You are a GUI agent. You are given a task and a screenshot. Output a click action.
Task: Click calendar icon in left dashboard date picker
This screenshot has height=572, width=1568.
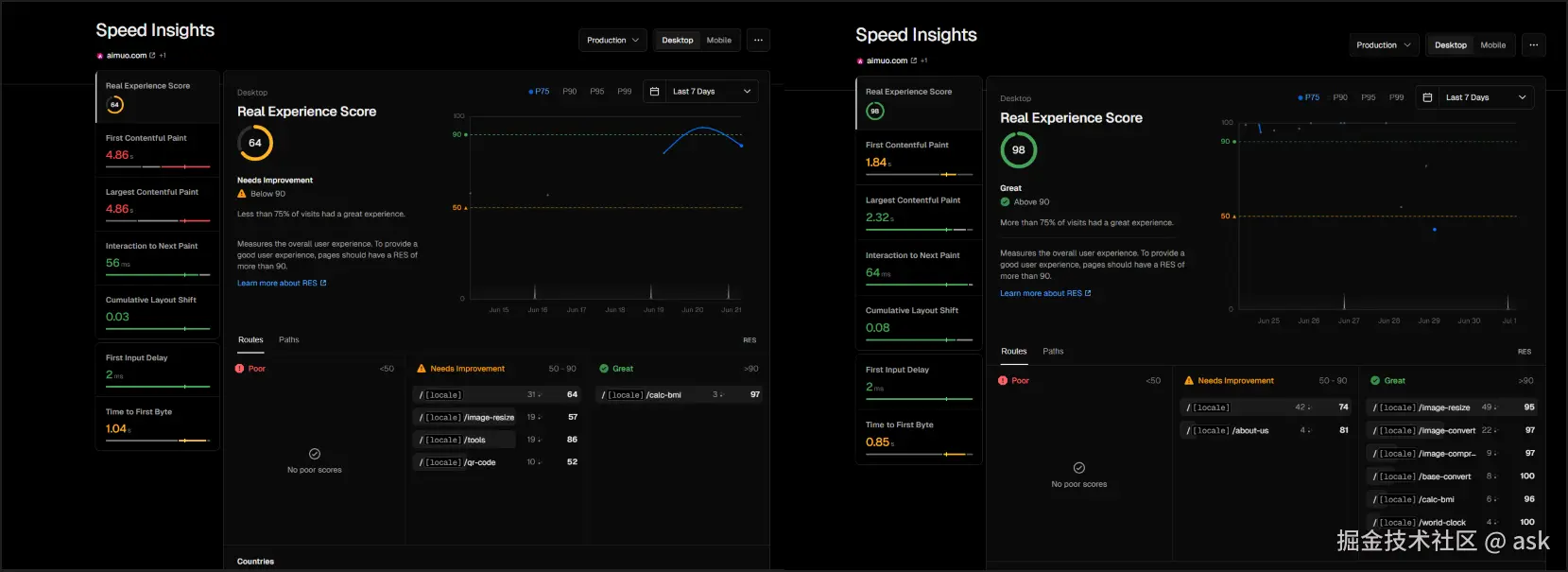click(x=654, y=92)
